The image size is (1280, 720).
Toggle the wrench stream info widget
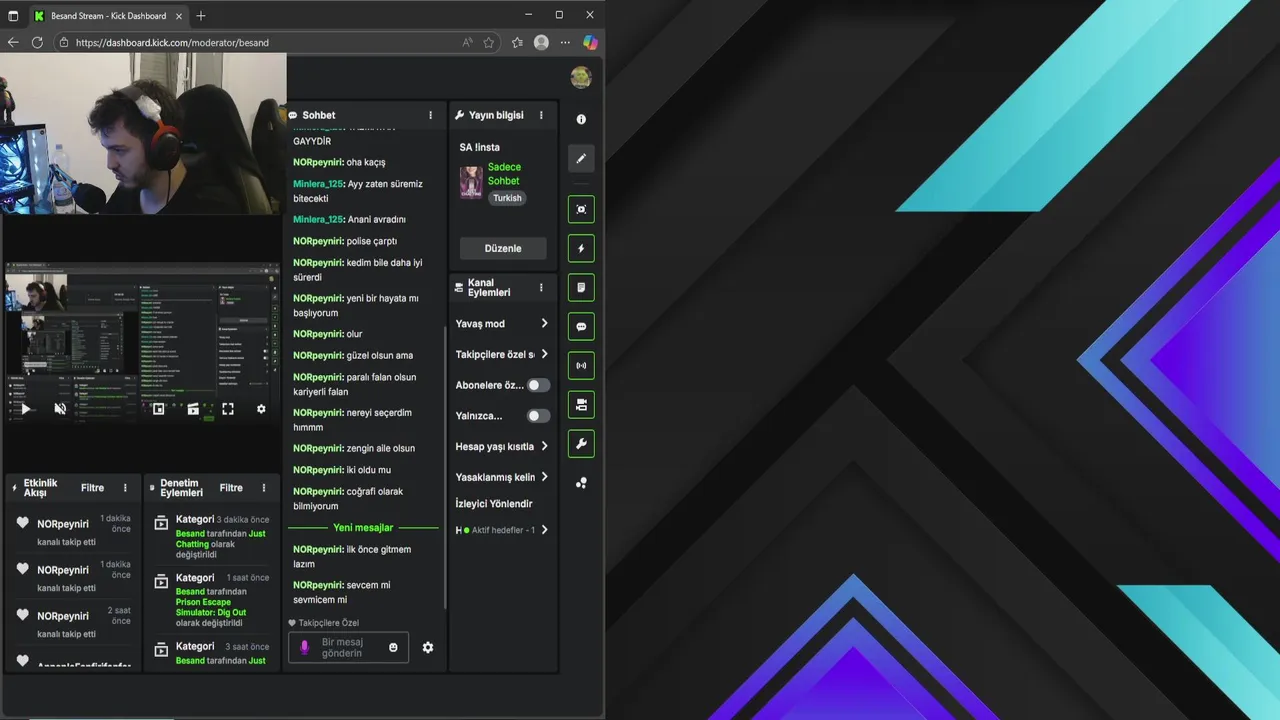[581, 443]
